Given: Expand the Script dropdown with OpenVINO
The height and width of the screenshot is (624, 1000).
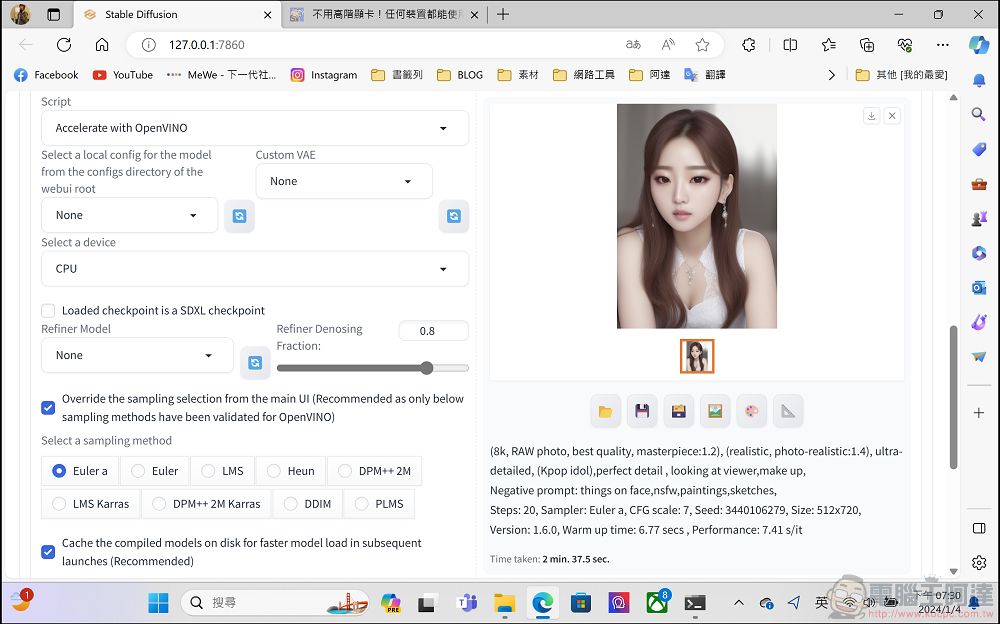Looking at the screenshot, I should (255, 128).
